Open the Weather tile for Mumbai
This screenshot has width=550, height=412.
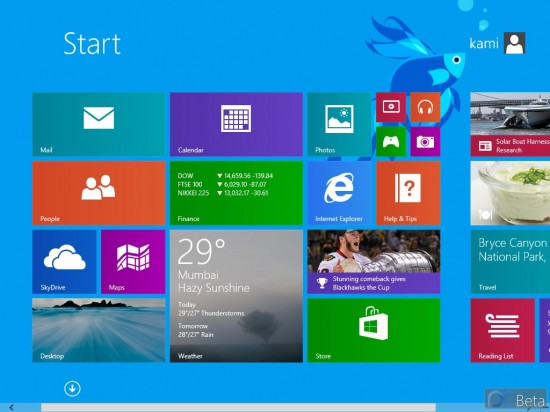pos(236,296)
